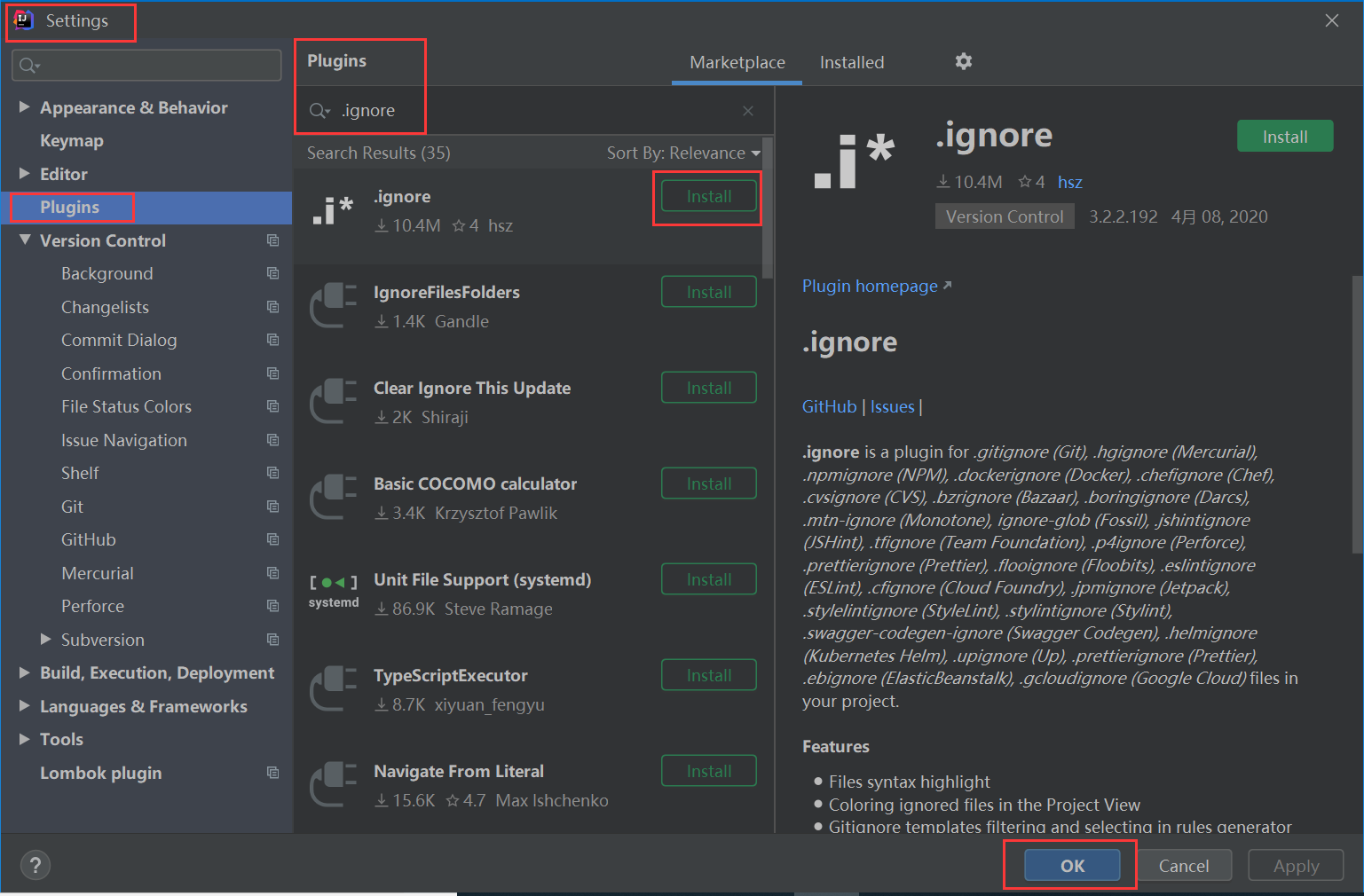Click the .ignore plugin logo in results

pyautogui.click(x=334, y=211)
